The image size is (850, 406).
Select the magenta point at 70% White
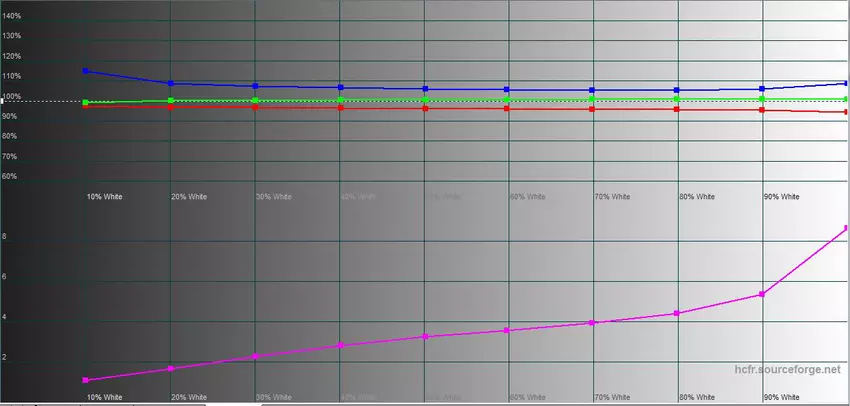coord(593,323)
